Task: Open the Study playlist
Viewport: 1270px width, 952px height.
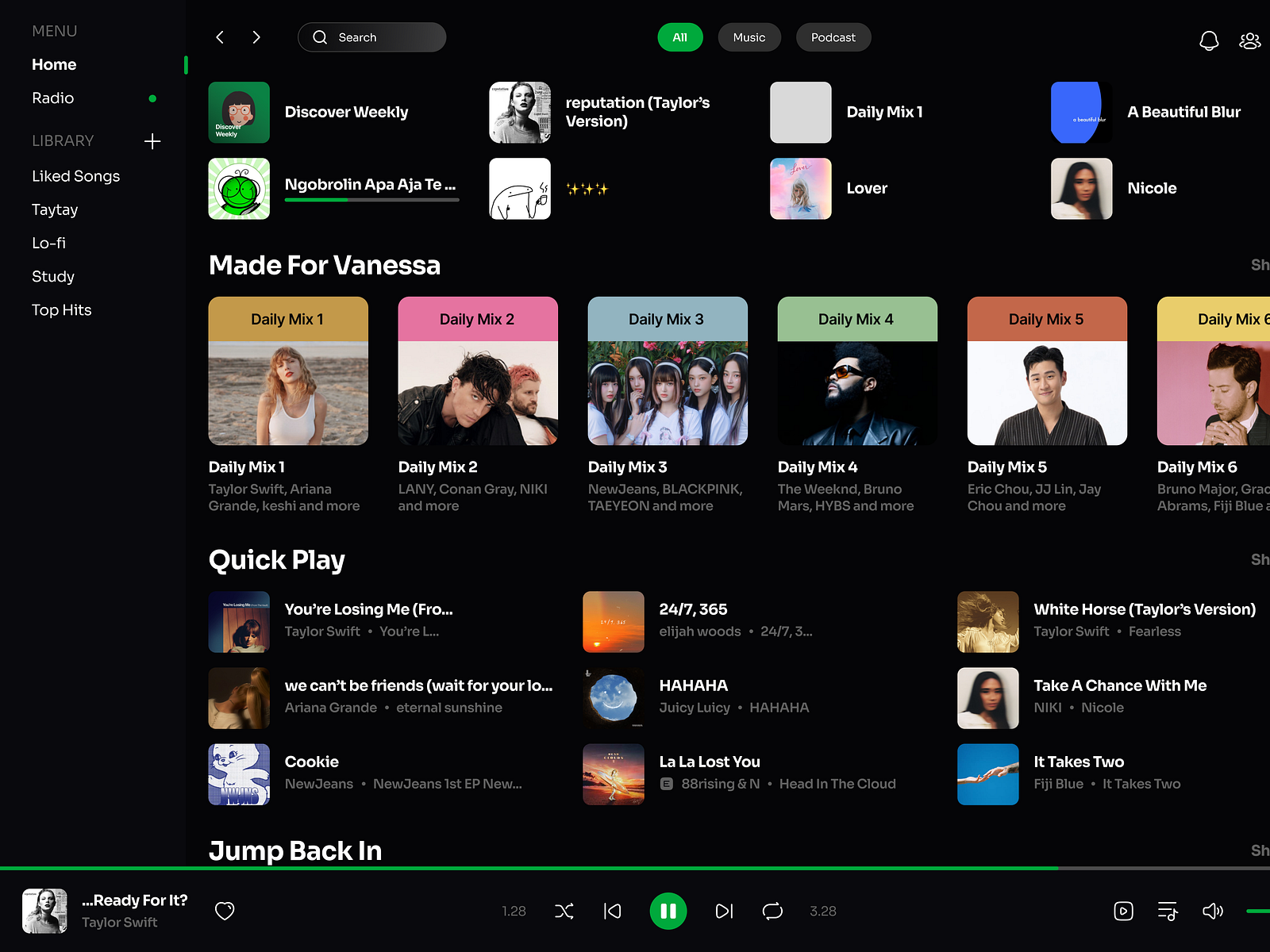Action: (53, 276)
